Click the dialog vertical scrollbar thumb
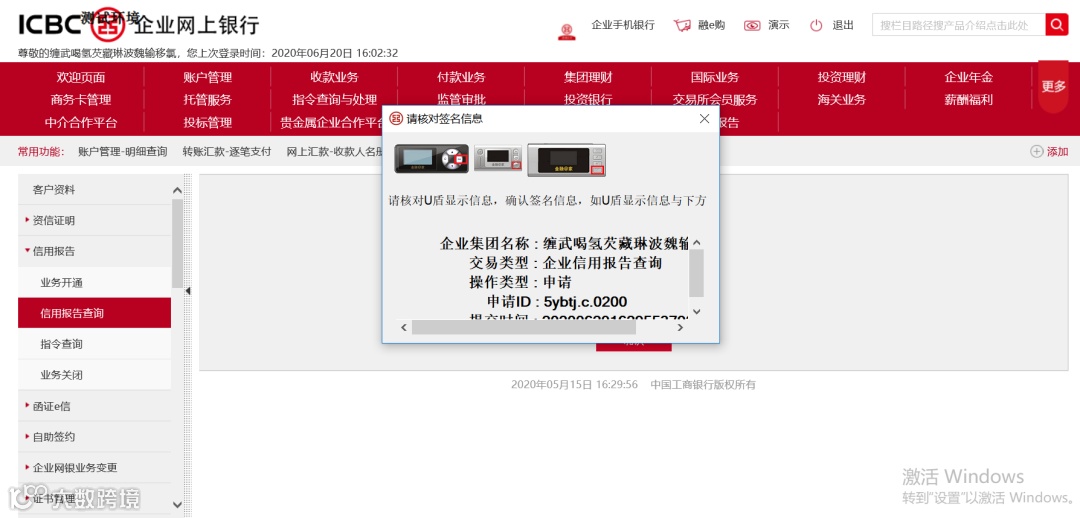This screenshot has width=1080, height=518. [696, 273]
